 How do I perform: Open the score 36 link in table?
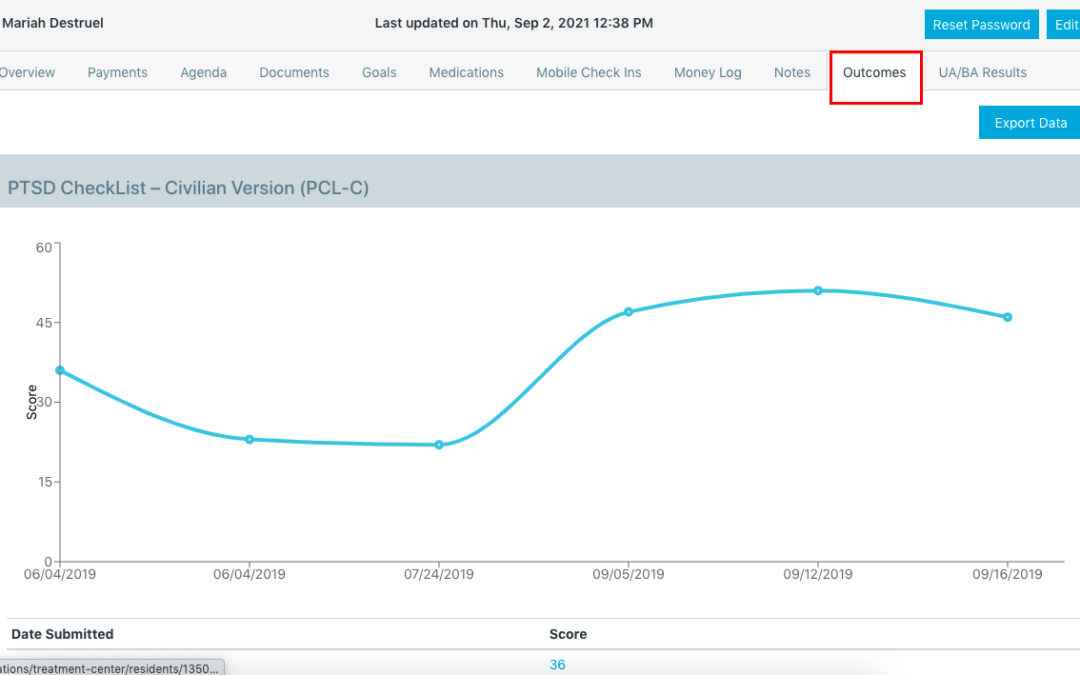(x=557, y=664)
